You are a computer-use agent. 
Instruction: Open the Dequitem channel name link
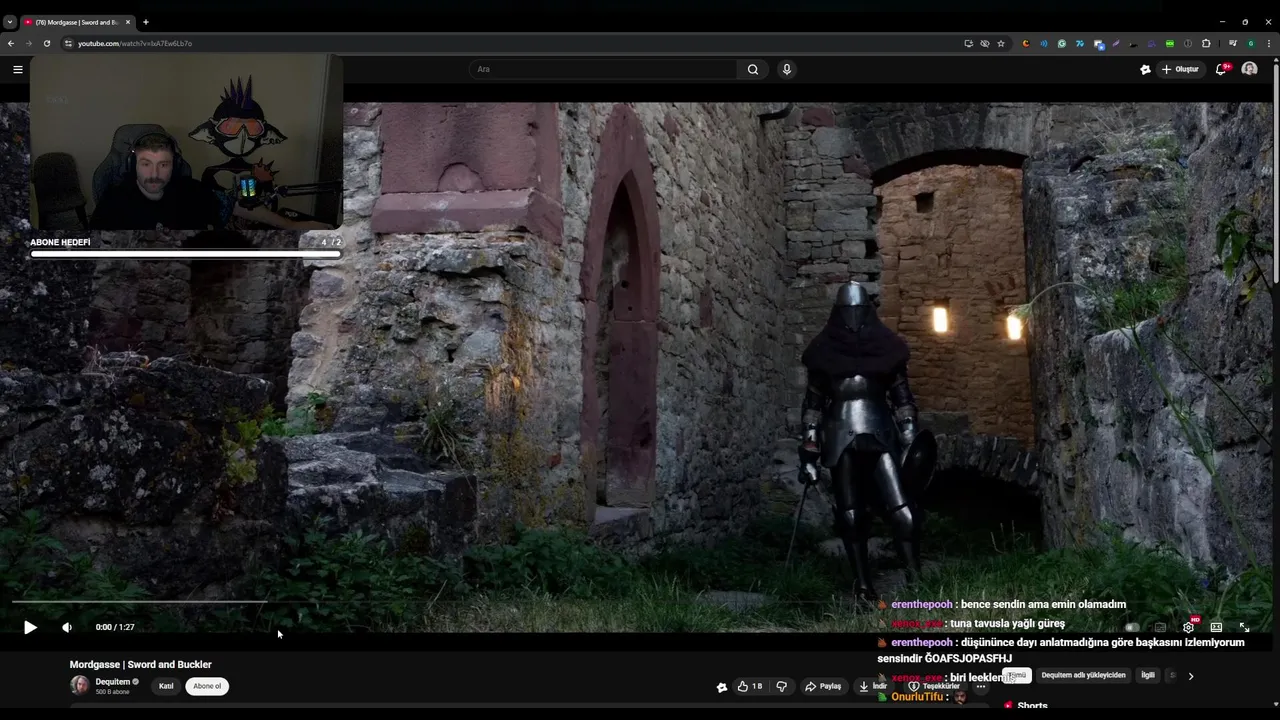(113, 681)
